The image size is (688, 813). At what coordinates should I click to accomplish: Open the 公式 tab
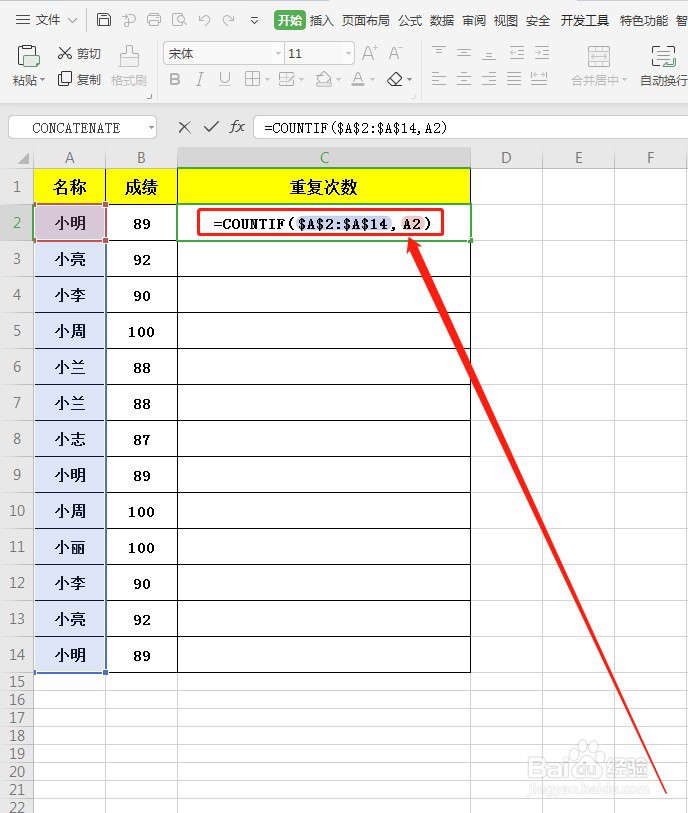tap(410, 20)
